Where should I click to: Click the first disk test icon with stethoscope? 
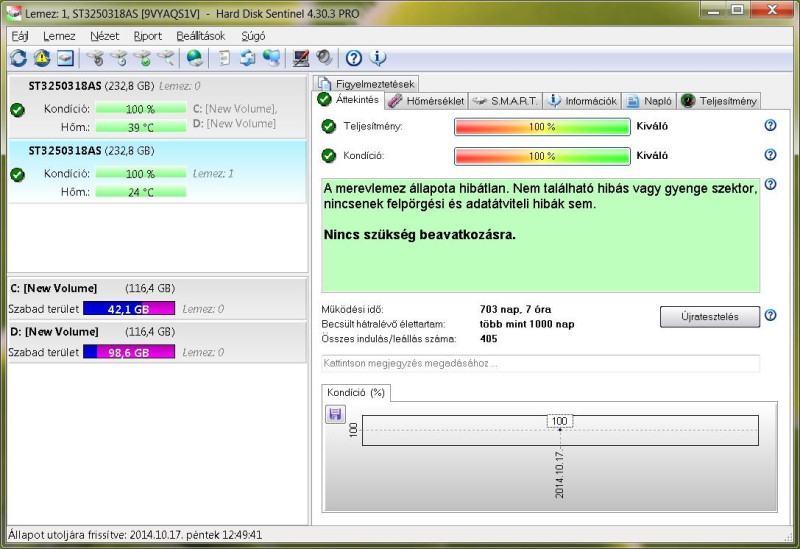point(95,58)
